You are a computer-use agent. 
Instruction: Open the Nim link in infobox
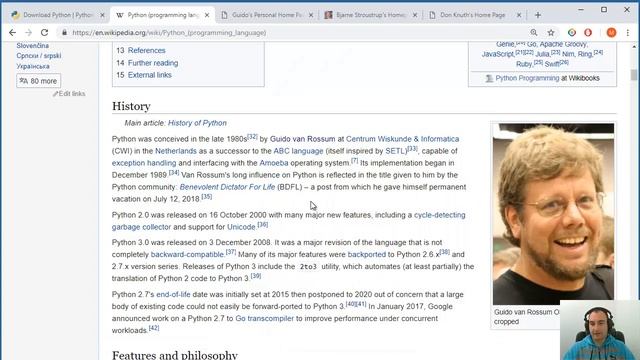tap(568, 54)
